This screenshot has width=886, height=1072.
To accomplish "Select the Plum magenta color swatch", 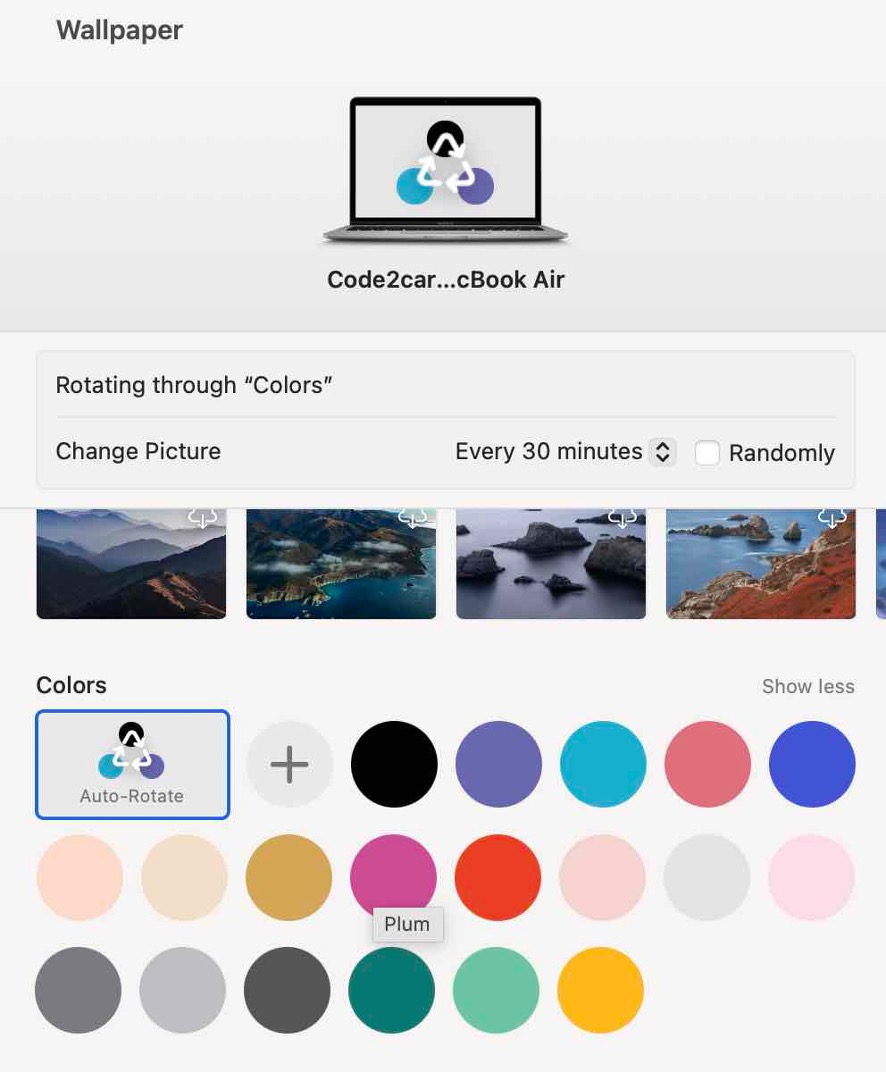I will (x=393, y=877).
